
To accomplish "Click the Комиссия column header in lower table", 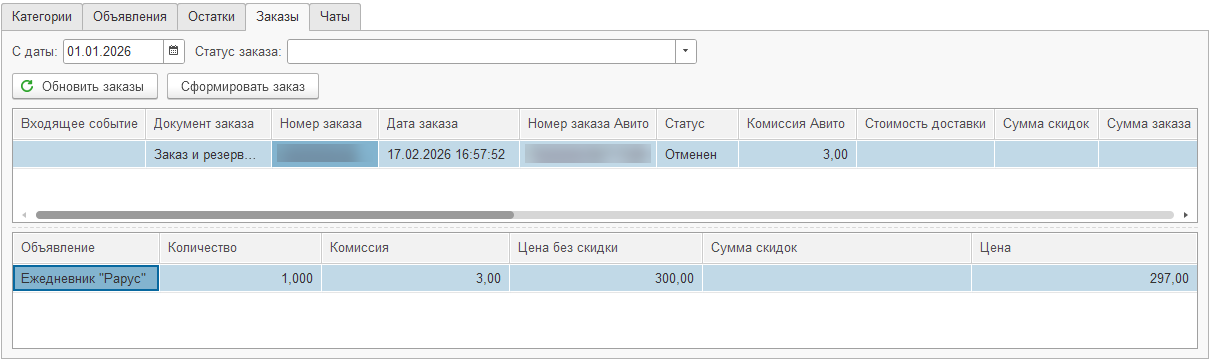I will (x=415, y=248).
